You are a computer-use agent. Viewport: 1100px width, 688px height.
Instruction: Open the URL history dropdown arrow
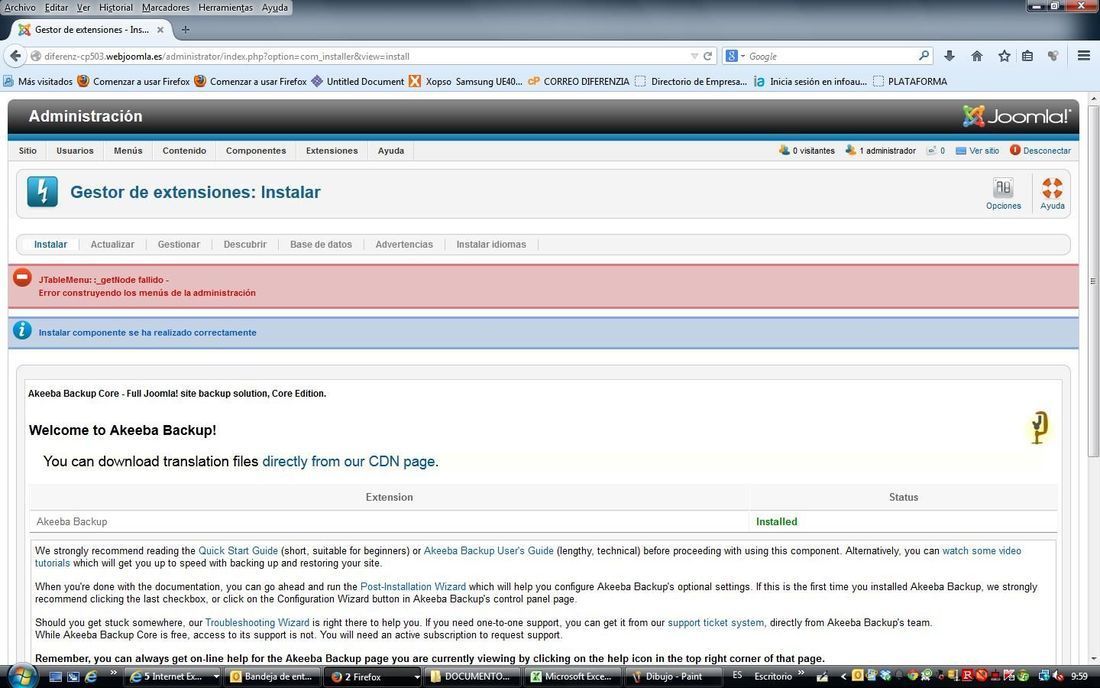(695, 56)
